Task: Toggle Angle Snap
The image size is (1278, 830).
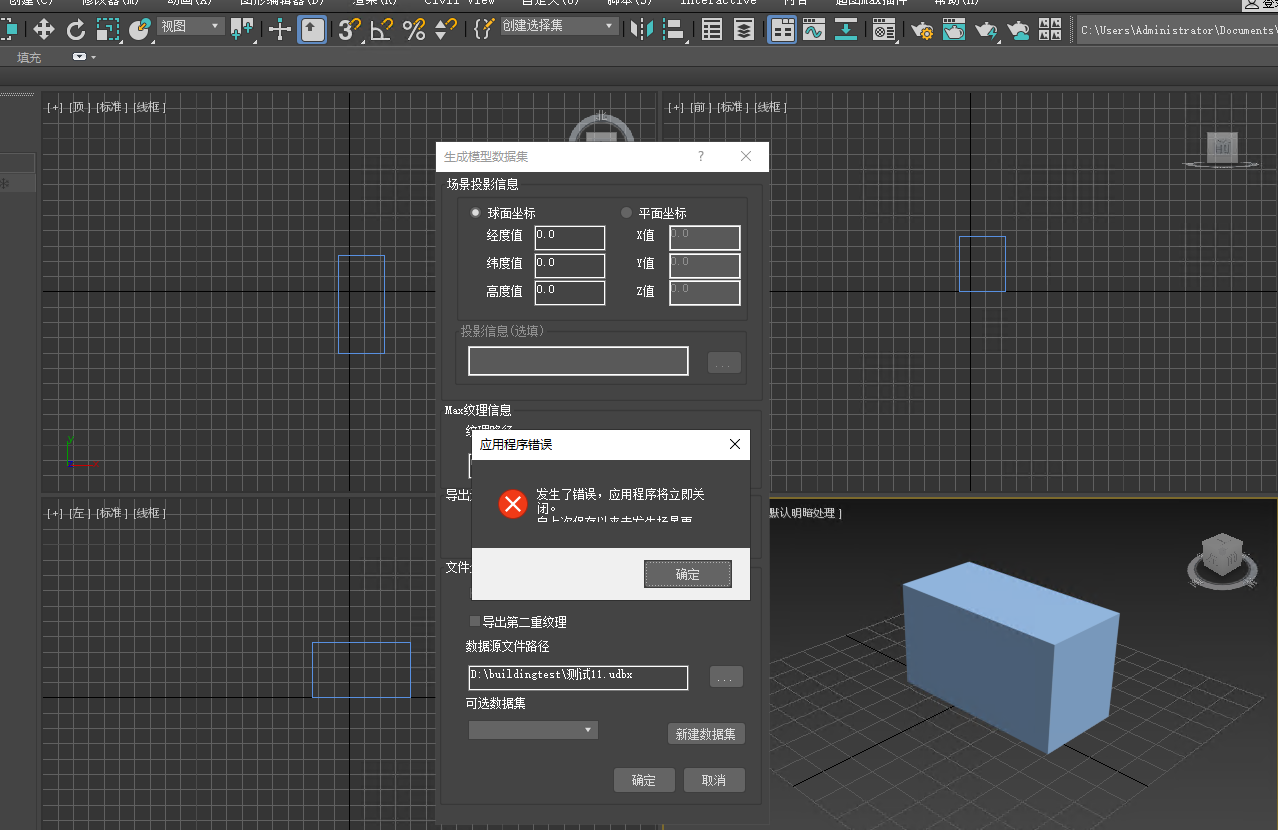Action: click(x=381, y=29)
